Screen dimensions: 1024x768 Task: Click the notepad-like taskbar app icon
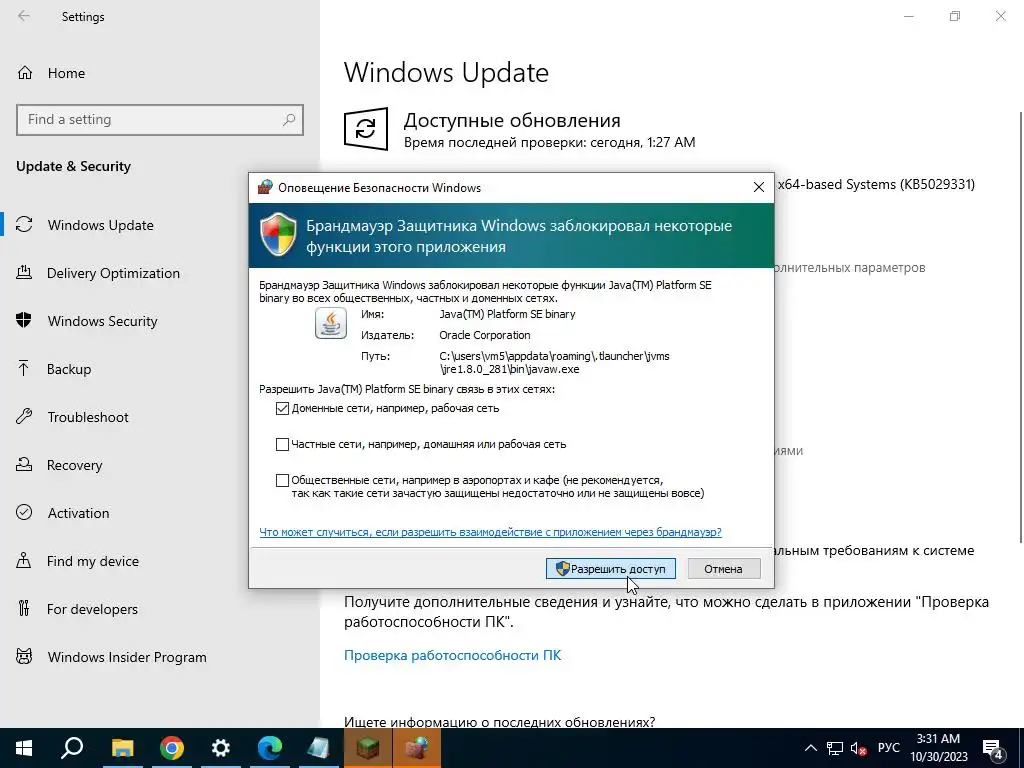click(x=319, y=748)
